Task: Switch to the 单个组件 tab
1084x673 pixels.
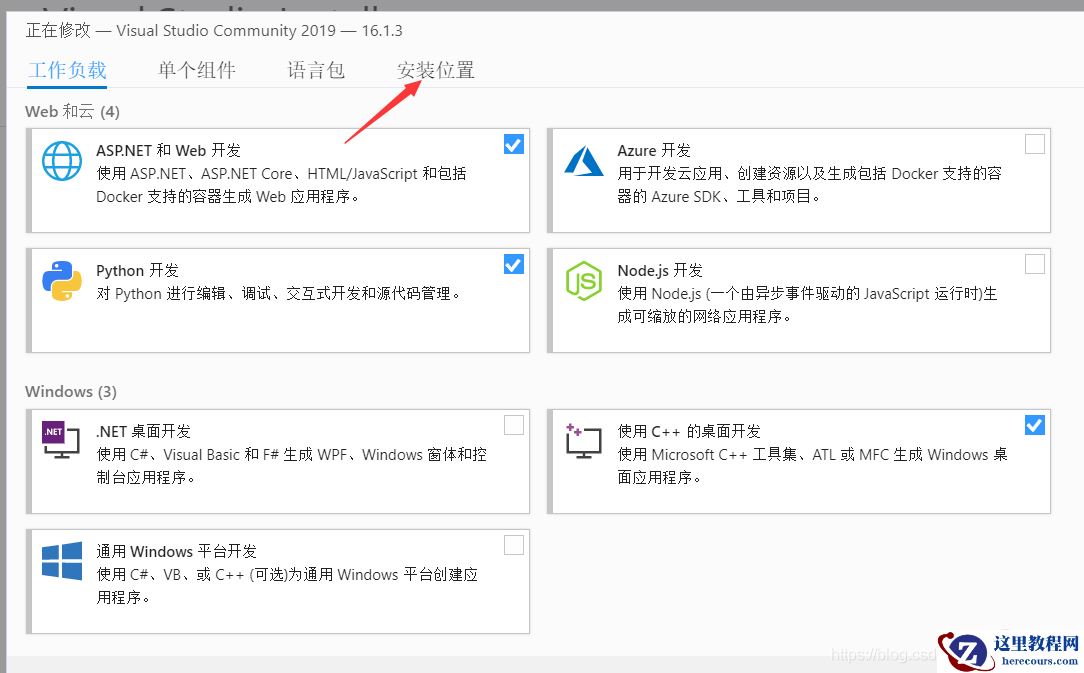Action: (196, 70)
